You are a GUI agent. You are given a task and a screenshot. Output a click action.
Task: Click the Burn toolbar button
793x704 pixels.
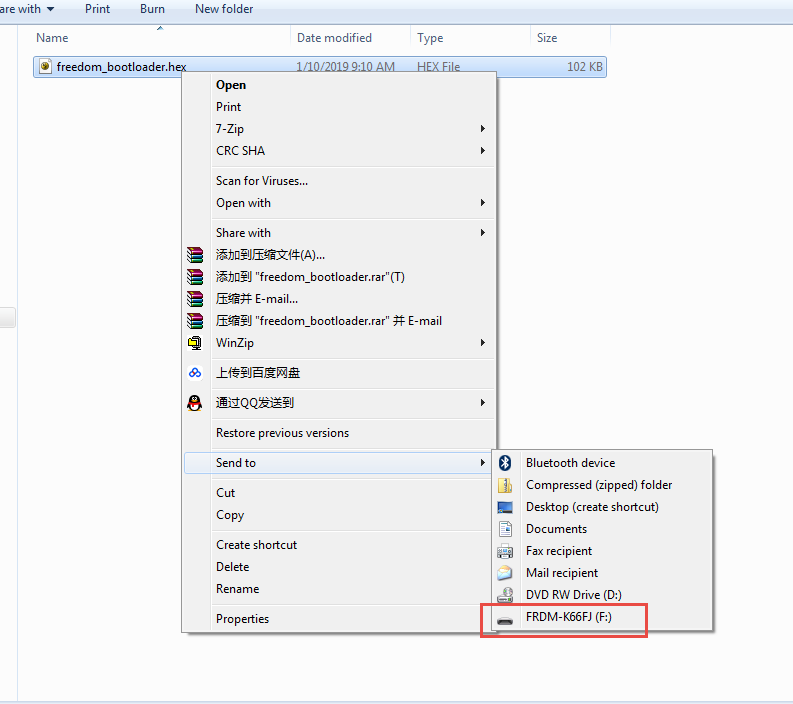[152, 9]
